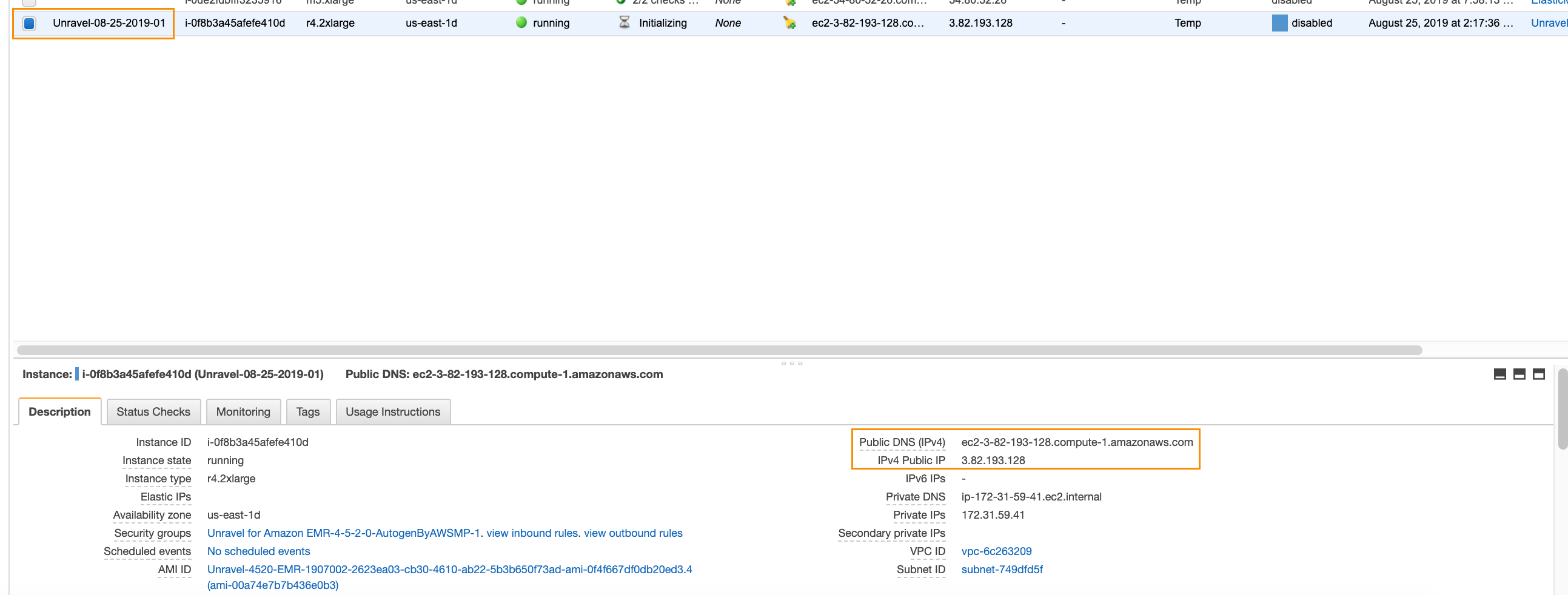Click the blue disabled monitoring swatch

tap(1279, 23)
